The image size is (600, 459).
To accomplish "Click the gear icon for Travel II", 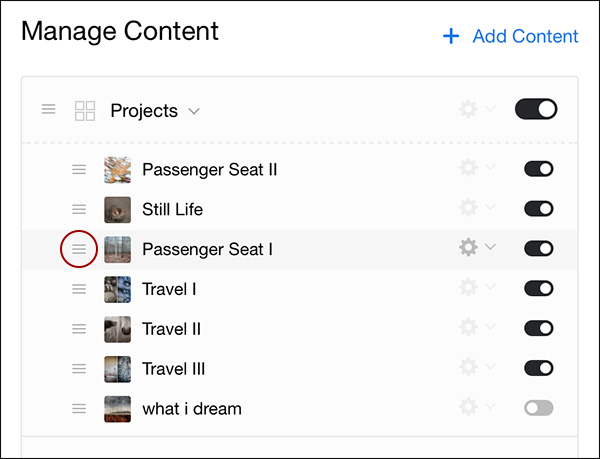I will (468, 327).
